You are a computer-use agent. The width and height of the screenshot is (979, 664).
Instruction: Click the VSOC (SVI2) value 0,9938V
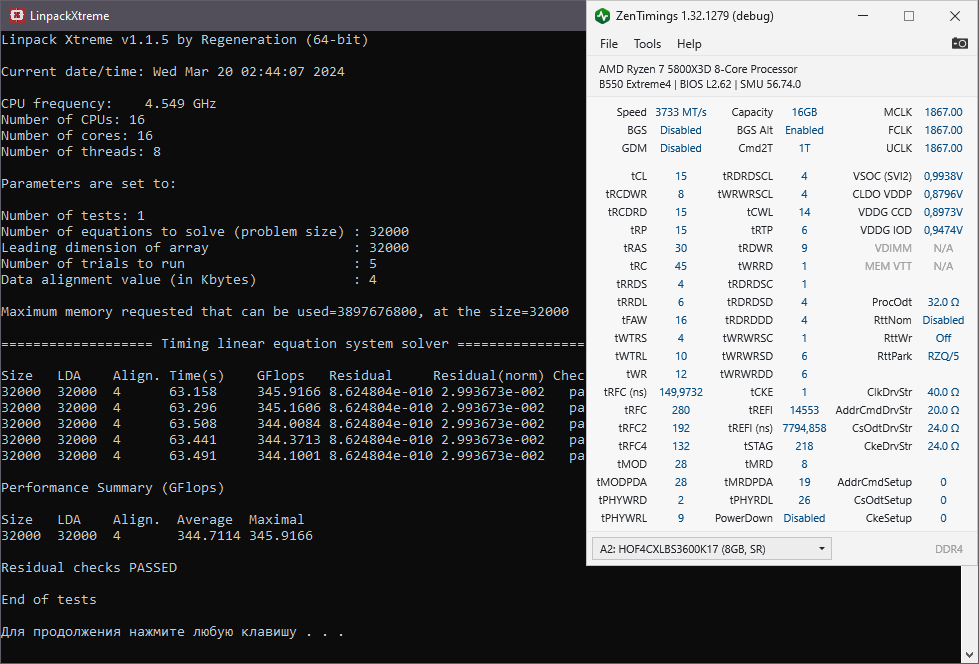coord(943,176)
